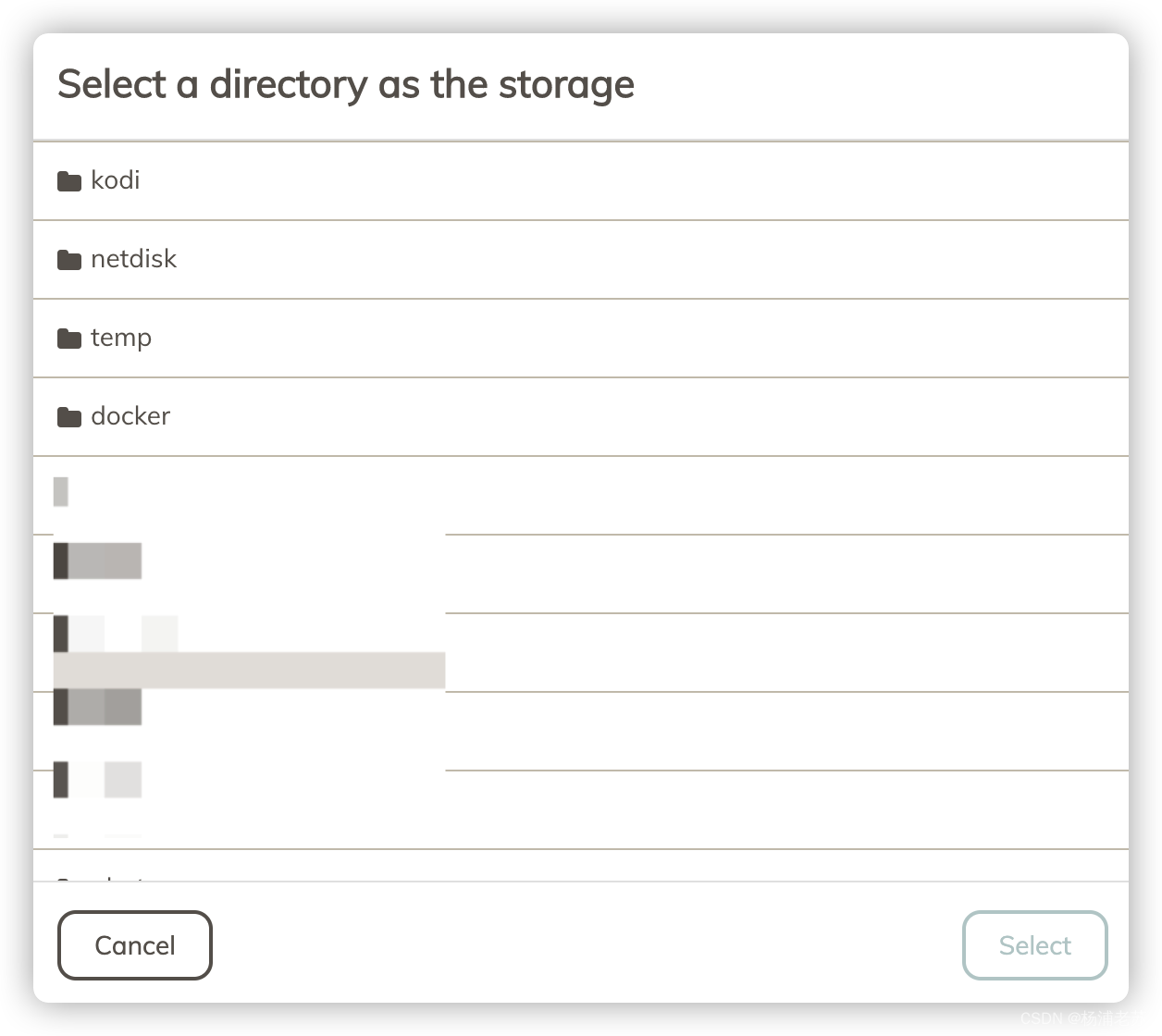The image size is (1162, 1036).
Task: Click the folder icon next to temp
Action: pyautogui.click(x=69, y=339)
